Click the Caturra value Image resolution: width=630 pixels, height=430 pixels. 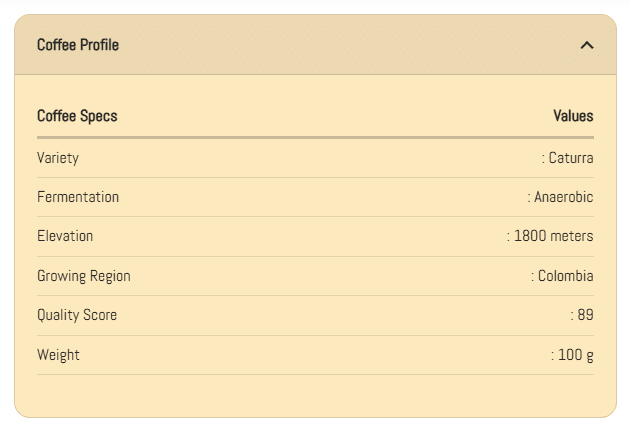point(570,158)
